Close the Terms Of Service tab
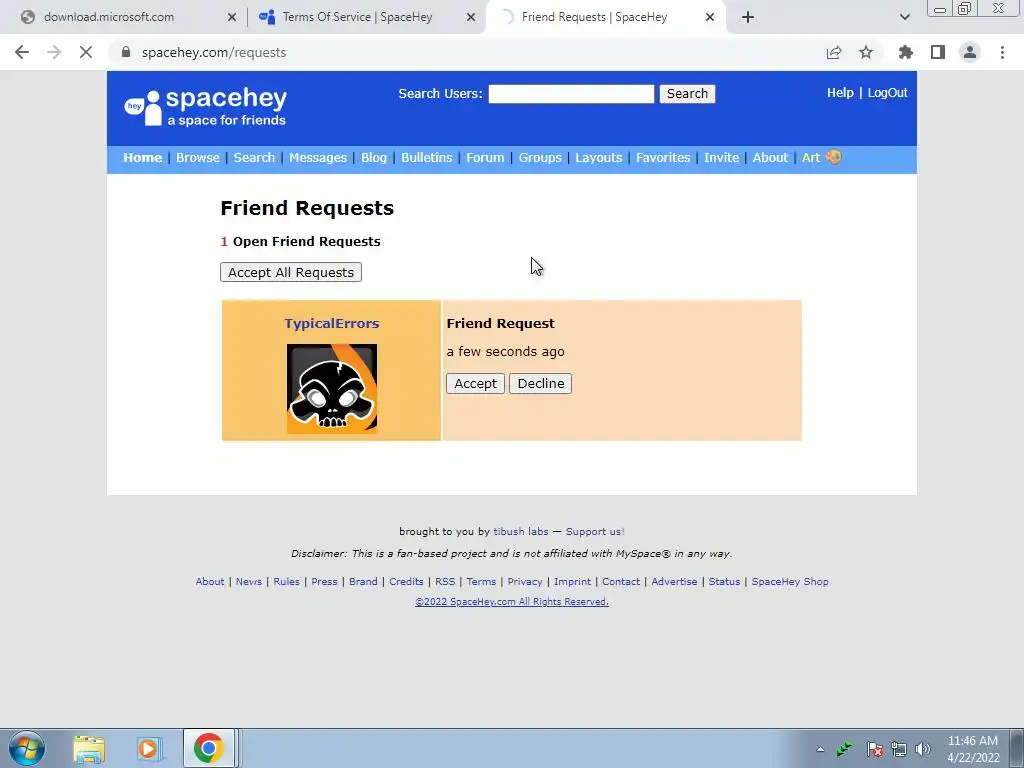This screenshot has height=768, width=1024. point(471,18)
